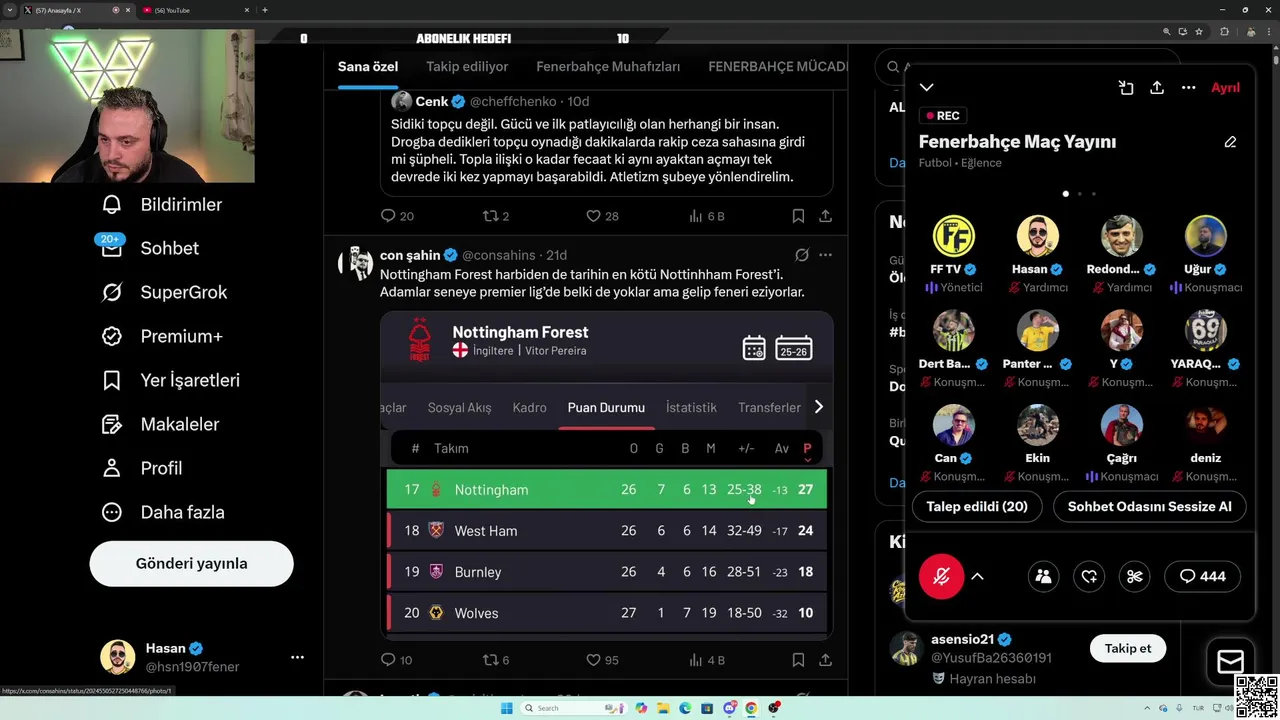Open FF TV host avatar in space

pos(953,236)
